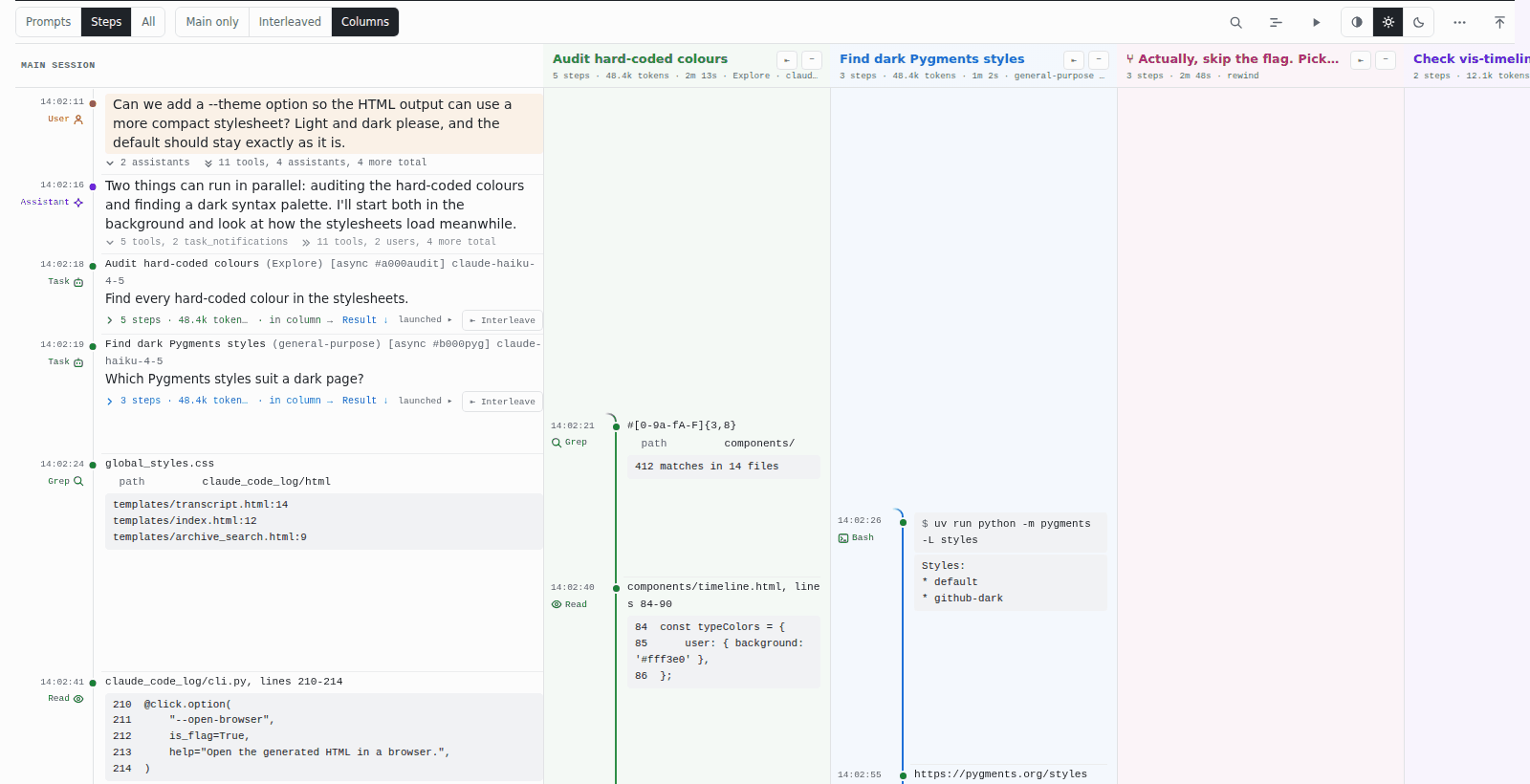This screenshot has height=784, width=1530.
Task: Jump to top with up-arrow icon
Action: (1499, 22)
